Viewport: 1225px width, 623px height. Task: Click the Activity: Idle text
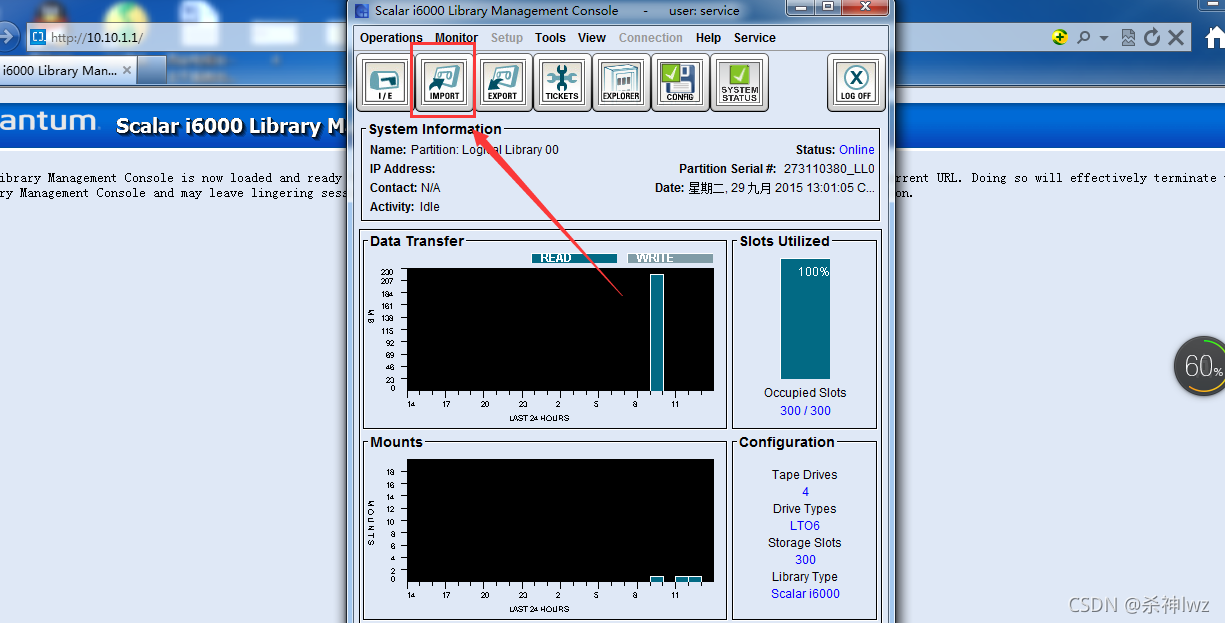(404, 207)
